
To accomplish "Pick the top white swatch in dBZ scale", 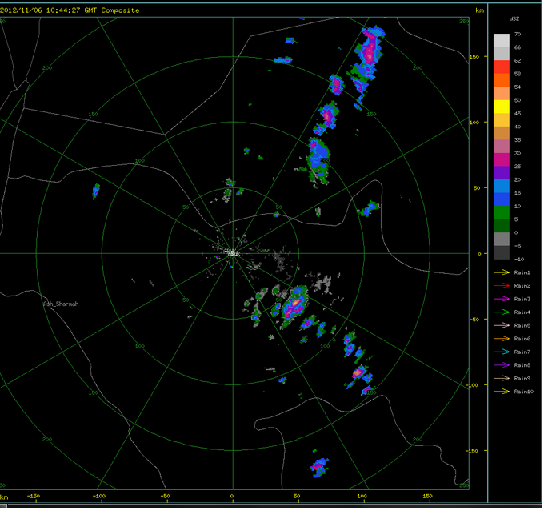I will (502, 40).
